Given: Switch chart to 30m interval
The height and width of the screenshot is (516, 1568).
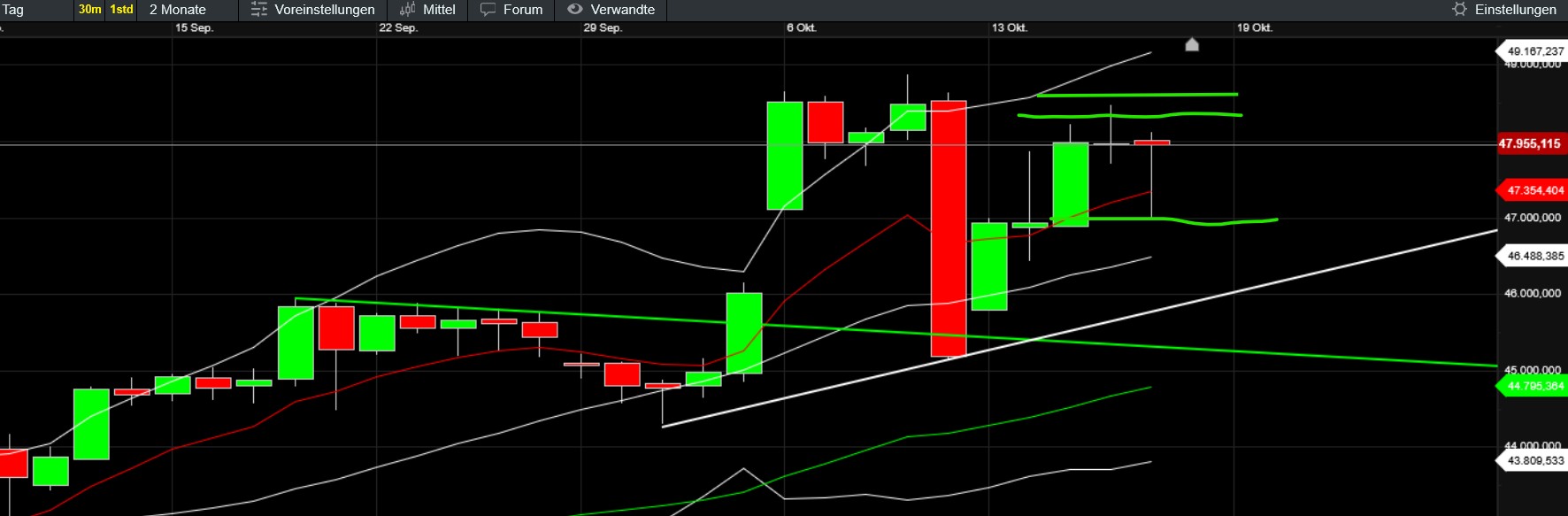Looking at the screenshot, I should [90, 10].
